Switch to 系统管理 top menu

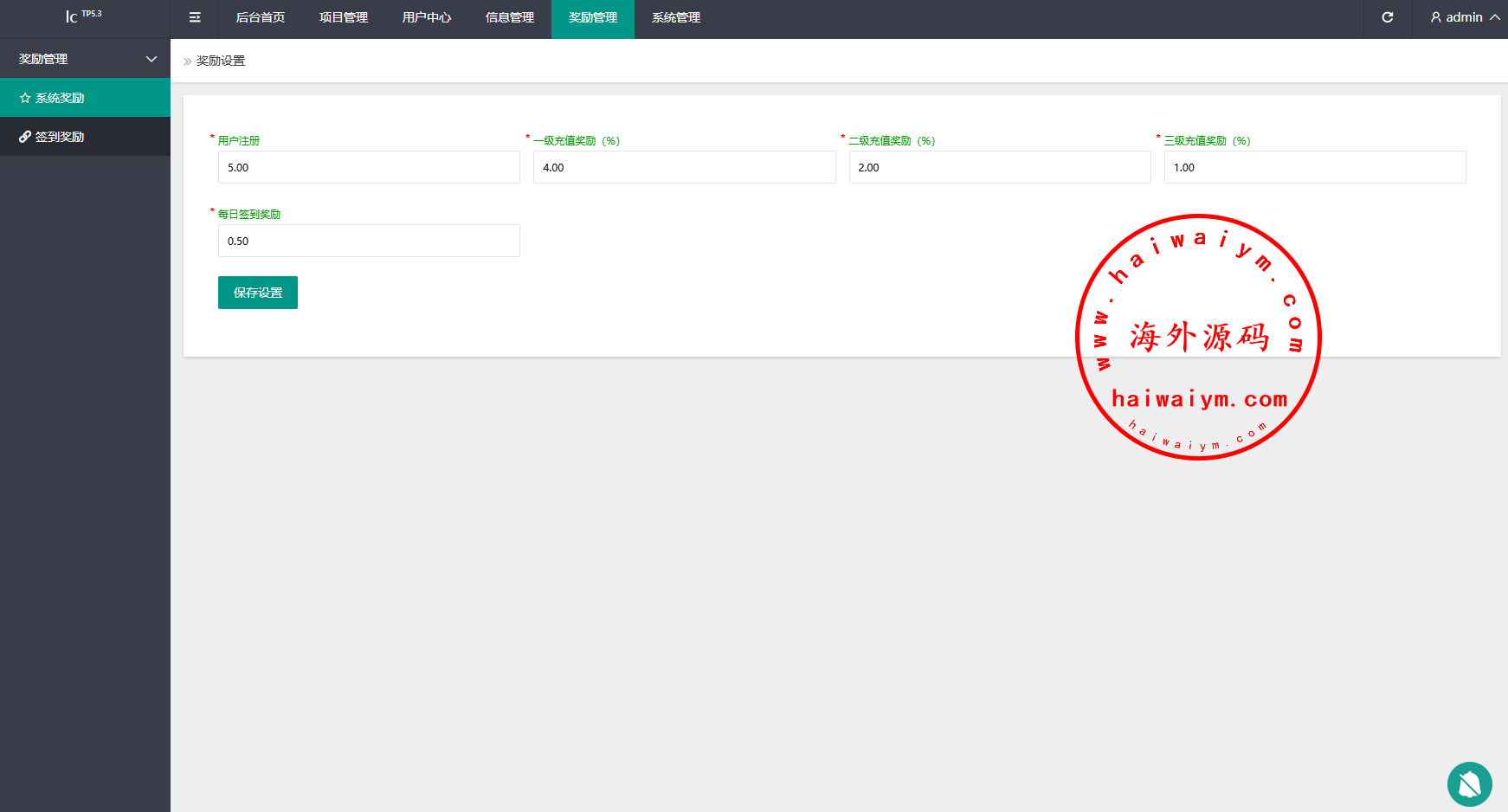click(675, 17)
